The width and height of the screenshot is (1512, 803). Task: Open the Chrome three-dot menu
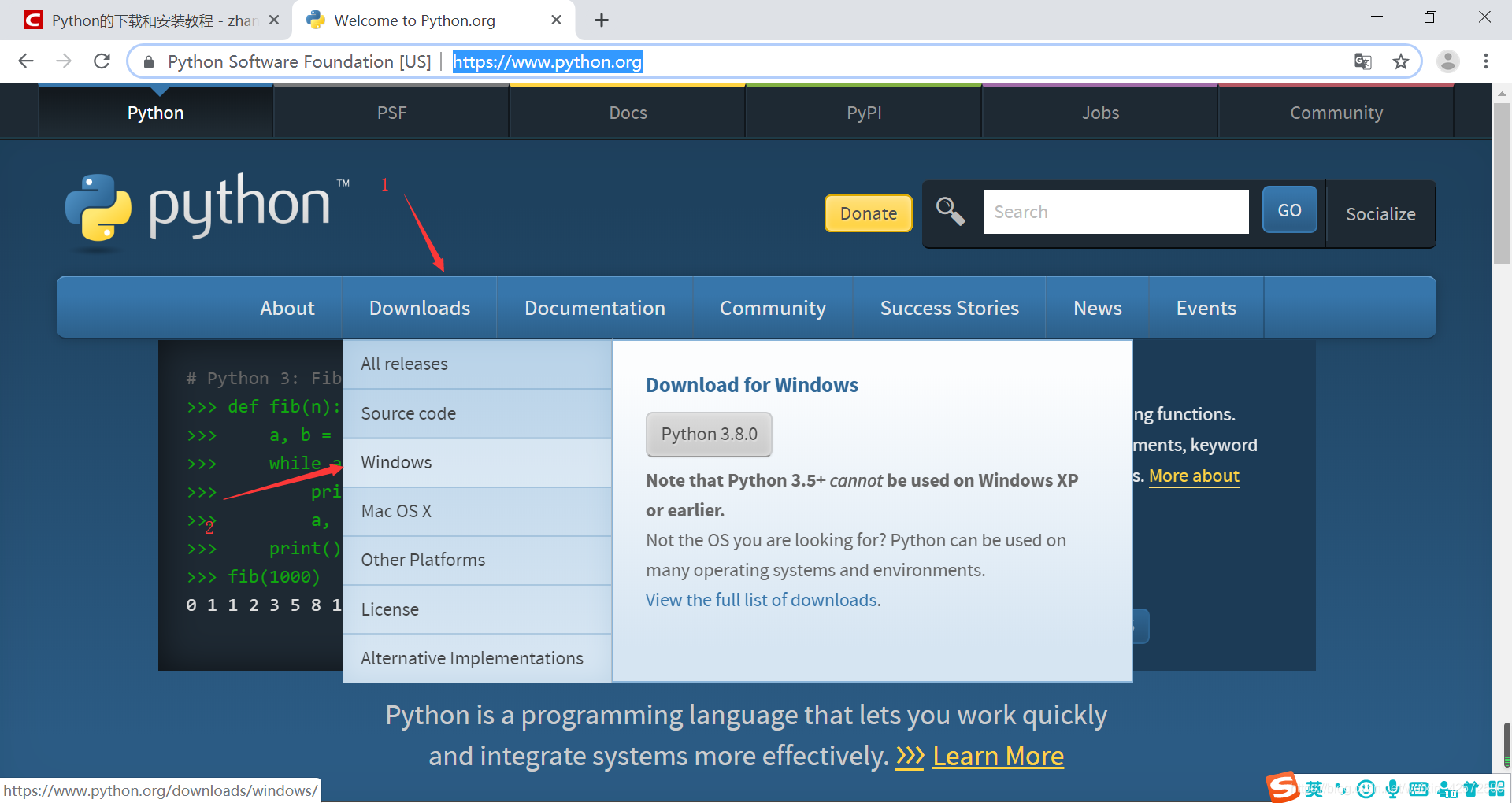1486,61
